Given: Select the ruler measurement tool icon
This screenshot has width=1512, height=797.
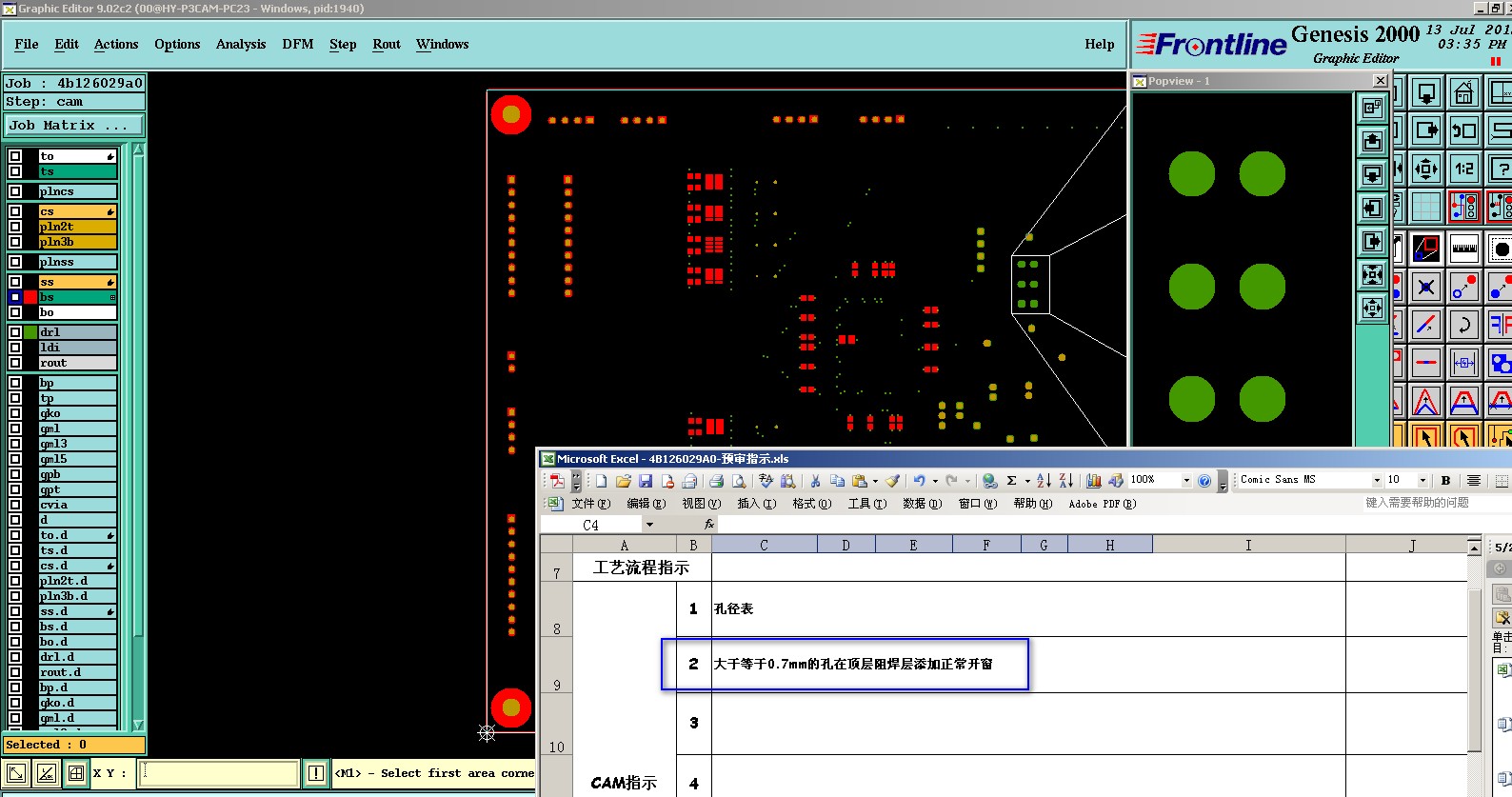Looking at the screenshot, I should (1463, 249).
